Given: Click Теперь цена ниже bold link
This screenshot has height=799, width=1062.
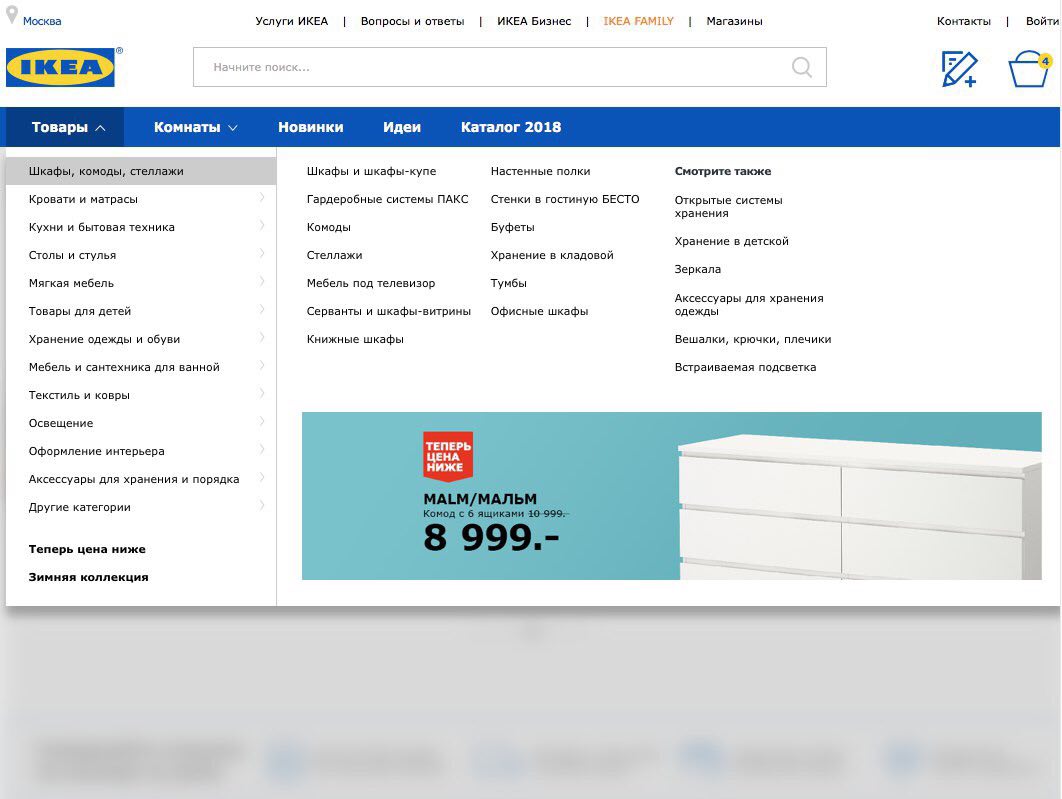Looking at the screenshot, I should pos(87,549).
